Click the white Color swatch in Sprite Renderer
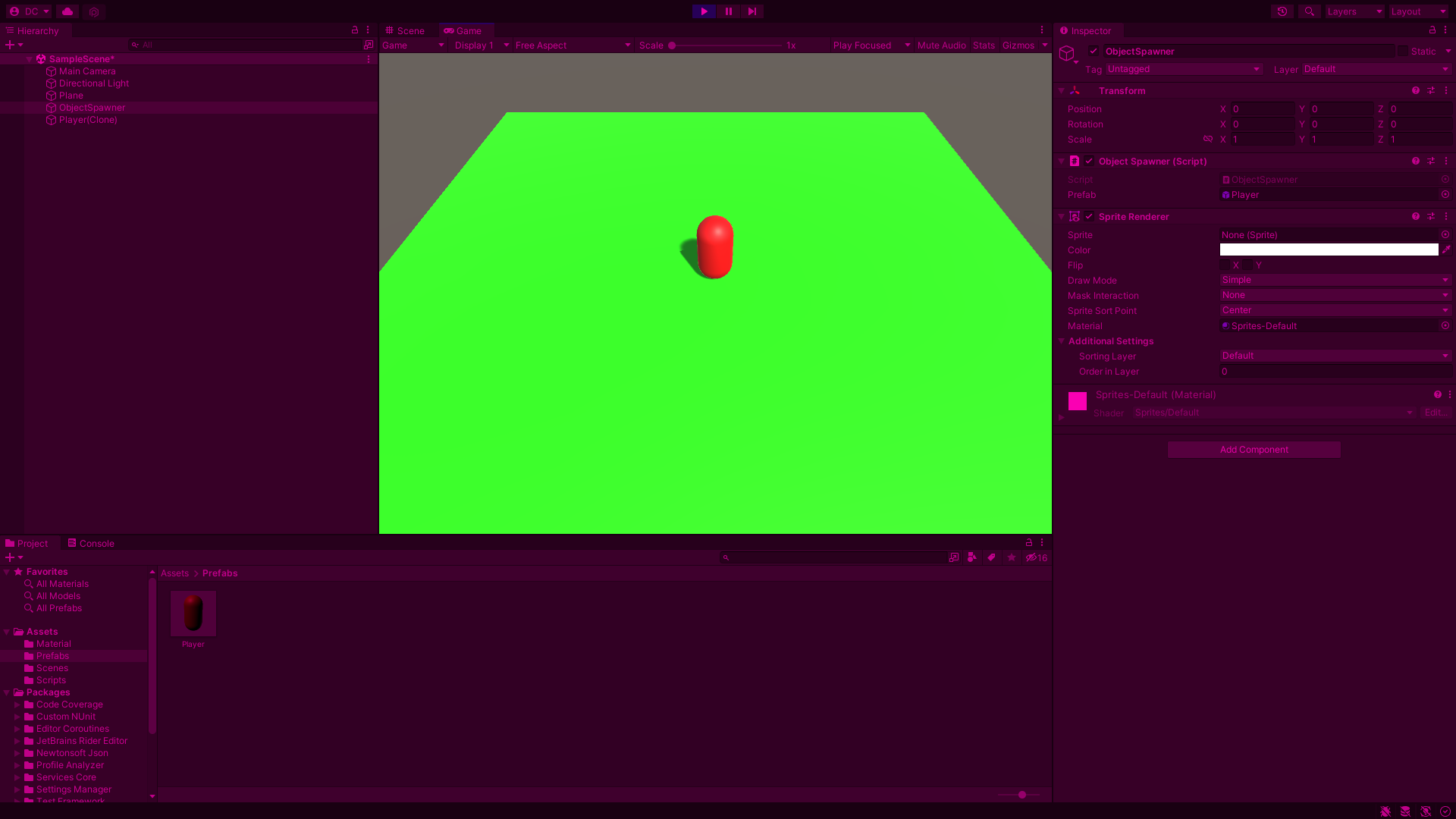 1329,250
